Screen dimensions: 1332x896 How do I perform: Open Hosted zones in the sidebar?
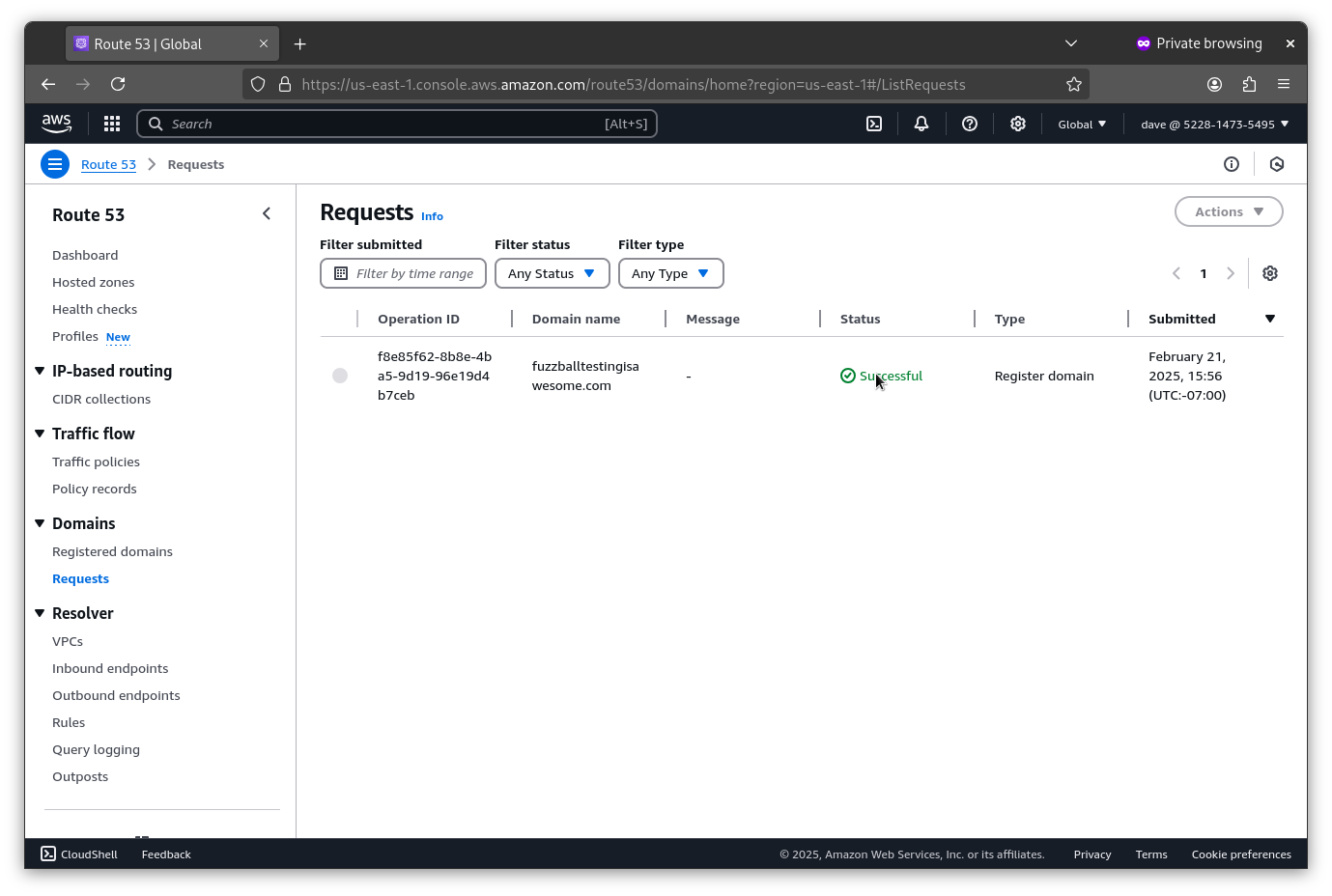click(94, 282)
